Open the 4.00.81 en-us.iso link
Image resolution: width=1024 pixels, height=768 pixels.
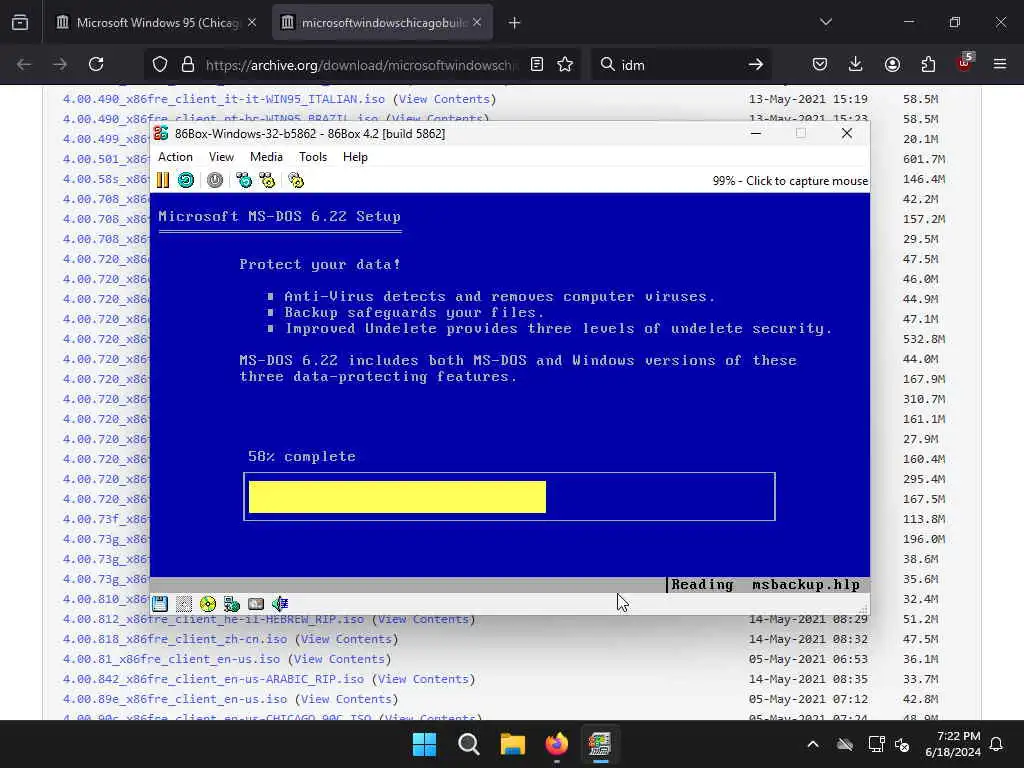171,660
